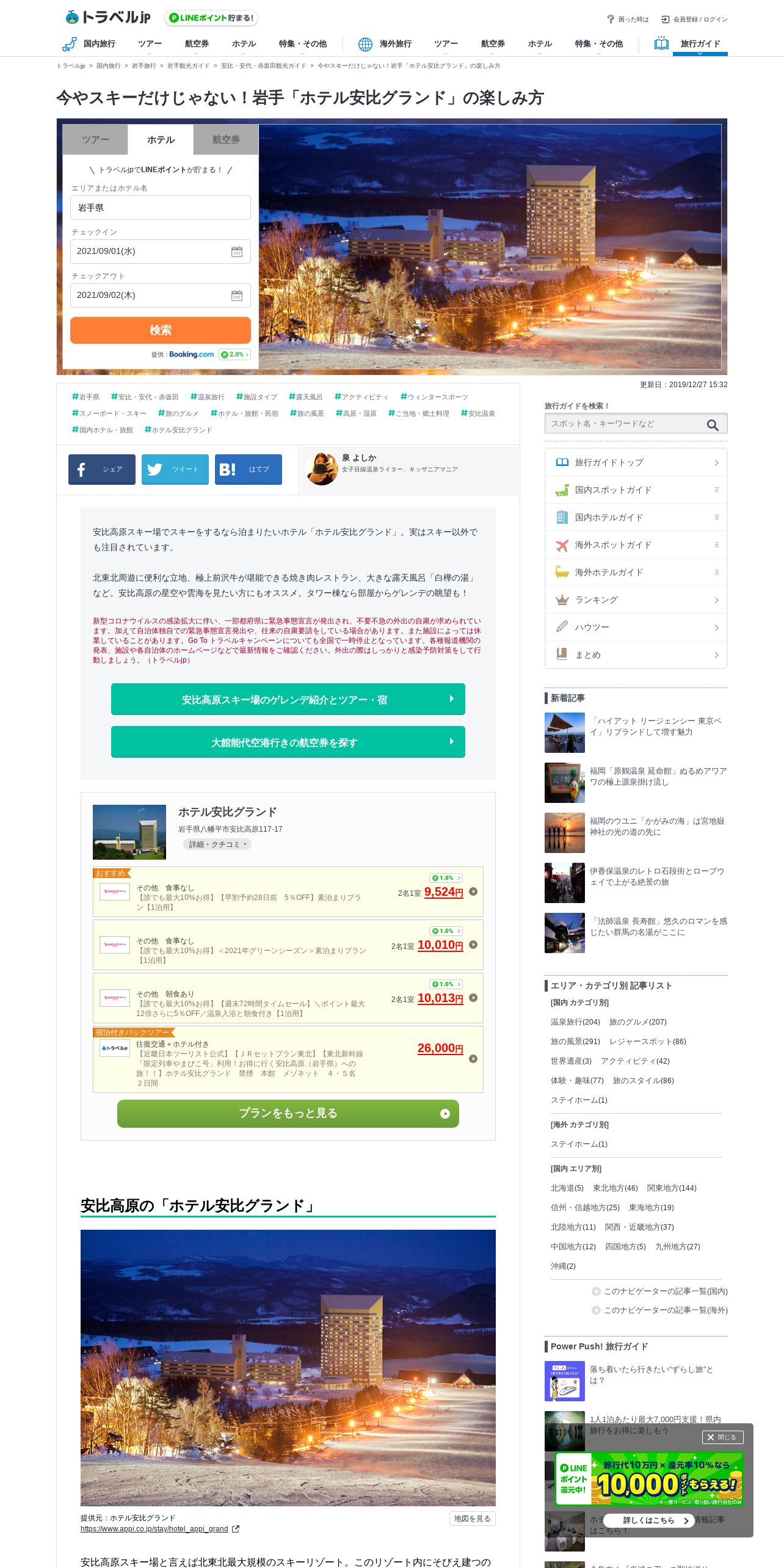Close the LINE points popup banner
Viewport: 784px width, 1568px height.
pos(722,1437)
